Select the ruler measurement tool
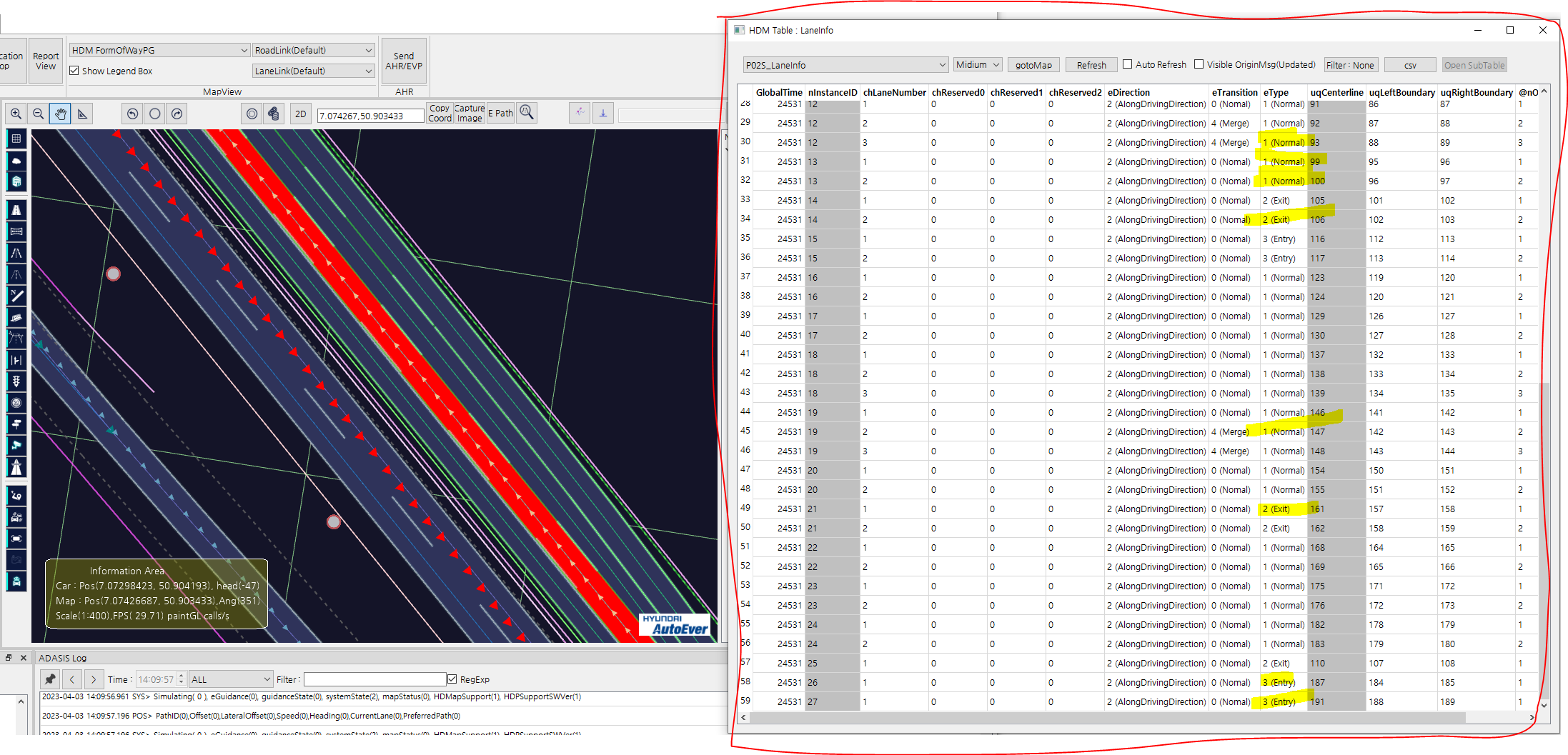This screenshot has width=1568, height=755. point(81,113)
